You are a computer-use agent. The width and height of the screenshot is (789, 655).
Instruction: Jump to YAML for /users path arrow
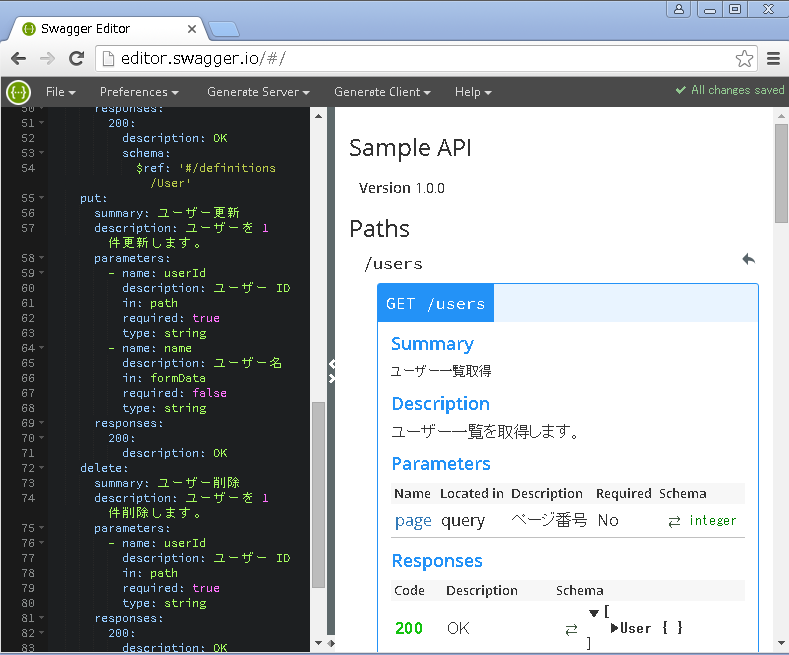749,259
